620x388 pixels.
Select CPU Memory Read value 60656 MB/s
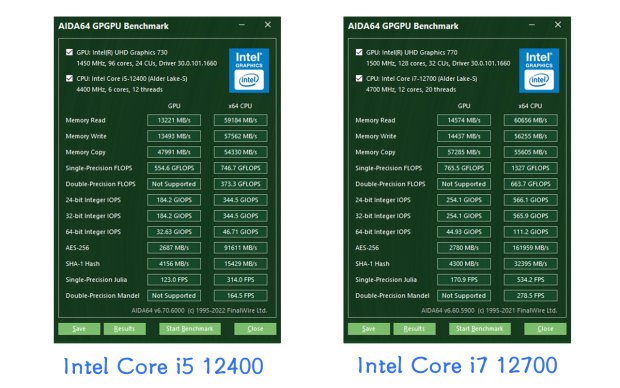pos(531,120)
